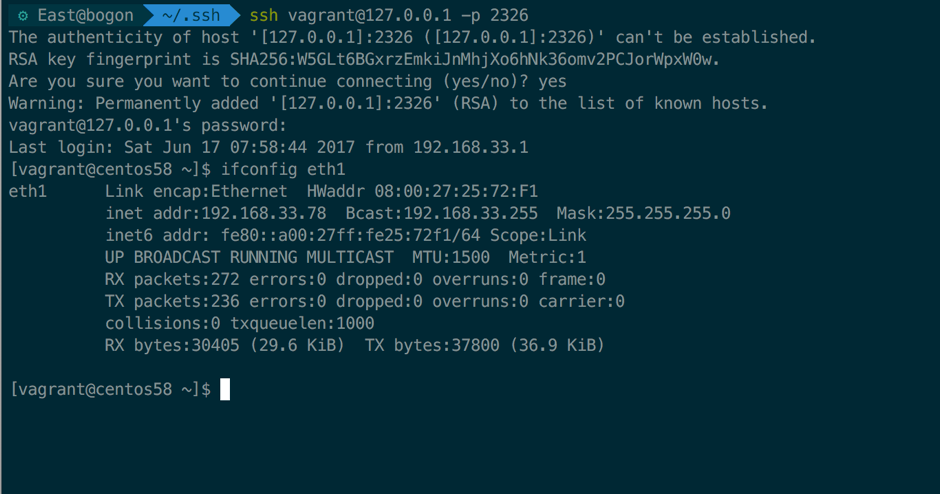This screenshot has height=494, width=940.
Task: Click the last login source IP 192.168.33.1
Action: click(x=470, y=147)
